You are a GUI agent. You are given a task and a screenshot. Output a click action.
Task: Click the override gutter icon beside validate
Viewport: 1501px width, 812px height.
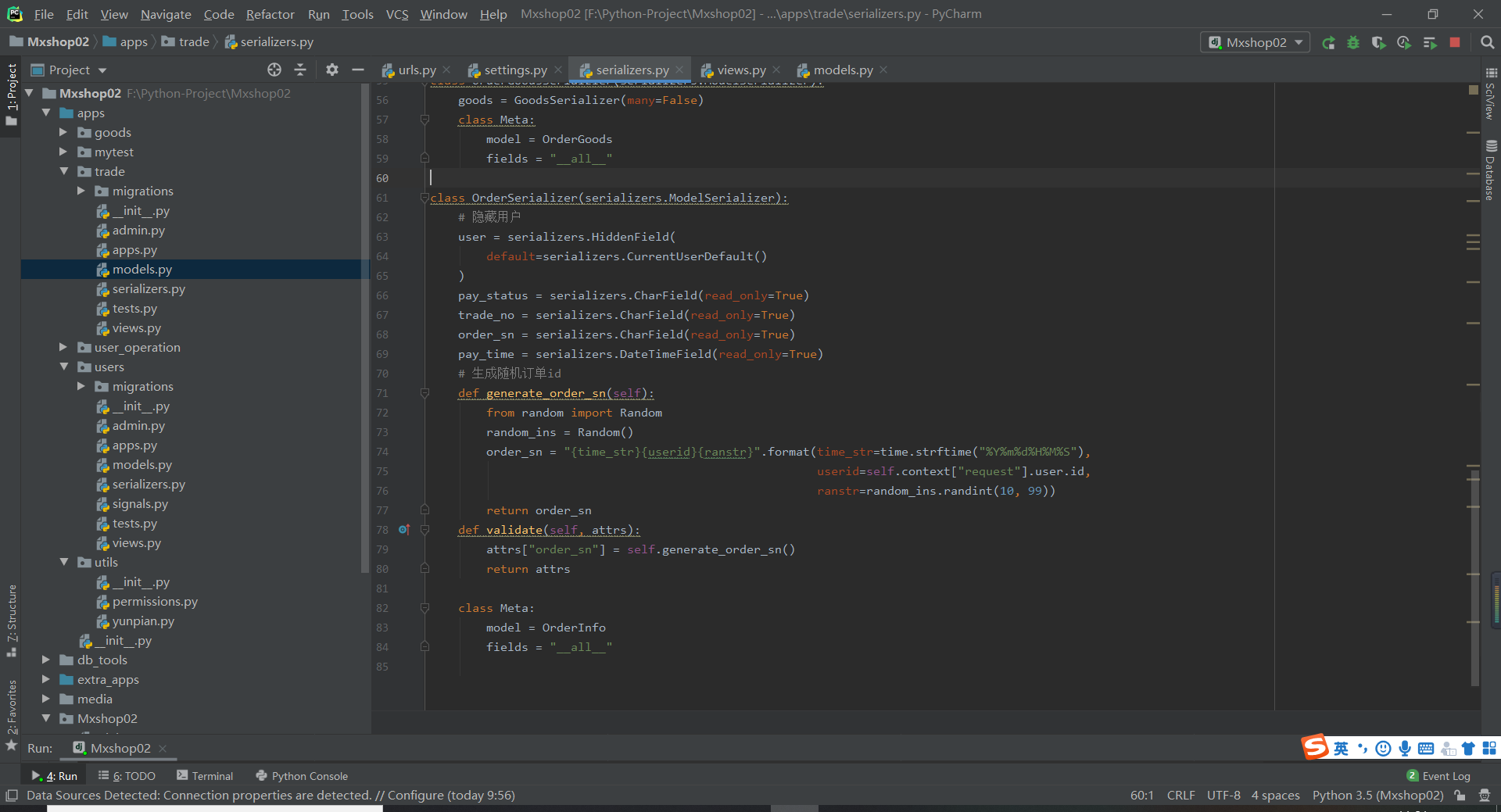point(403,530)
